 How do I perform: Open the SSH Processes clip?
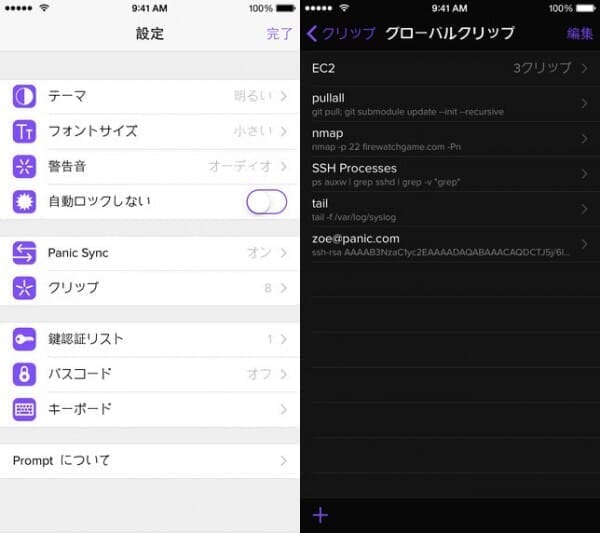(450, 174)
